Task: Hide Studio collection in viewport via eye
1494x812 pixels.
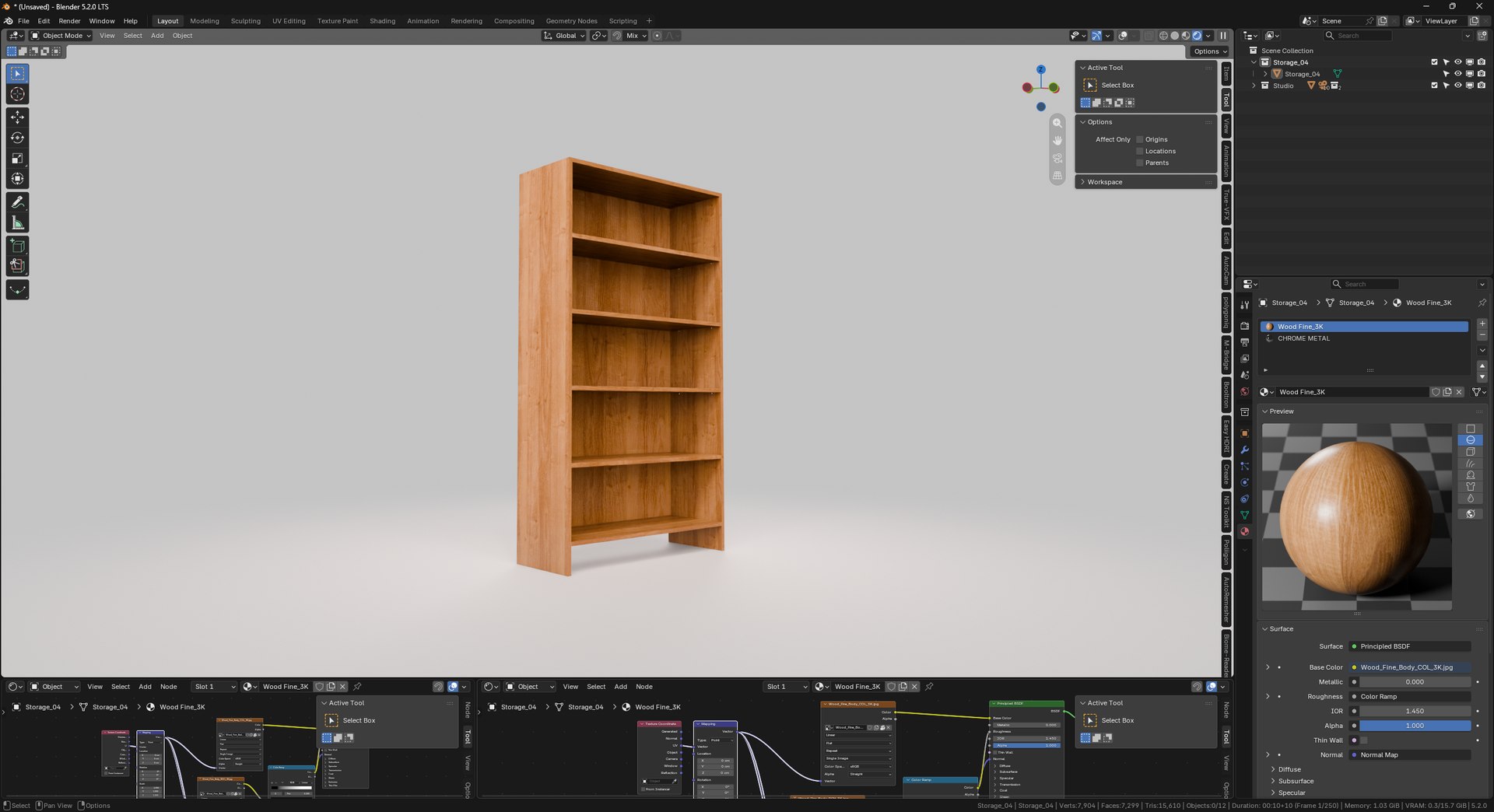Action: pyautogui.click(x=1458, y=86)
